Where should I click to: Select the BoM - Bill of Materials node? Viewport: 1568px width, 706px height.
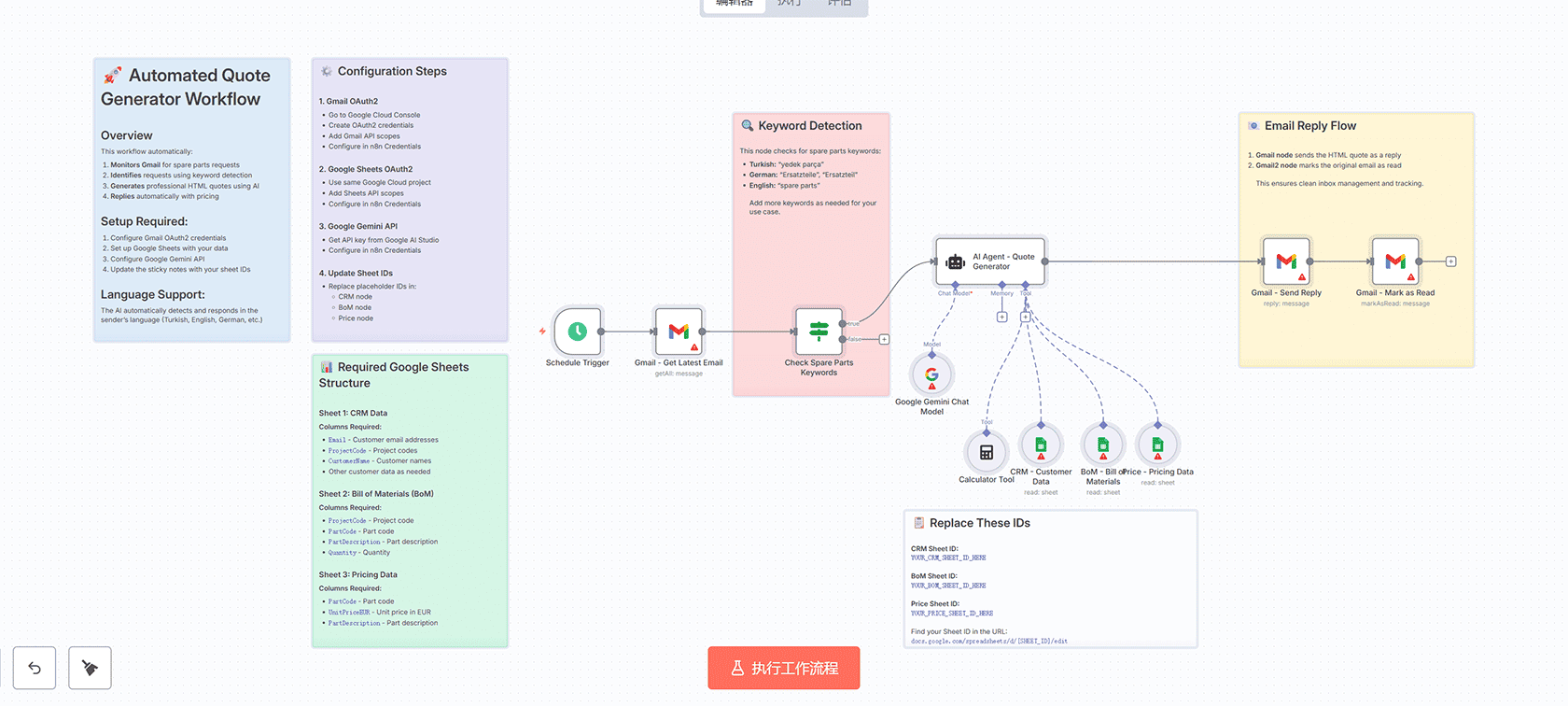[1103, 445]
